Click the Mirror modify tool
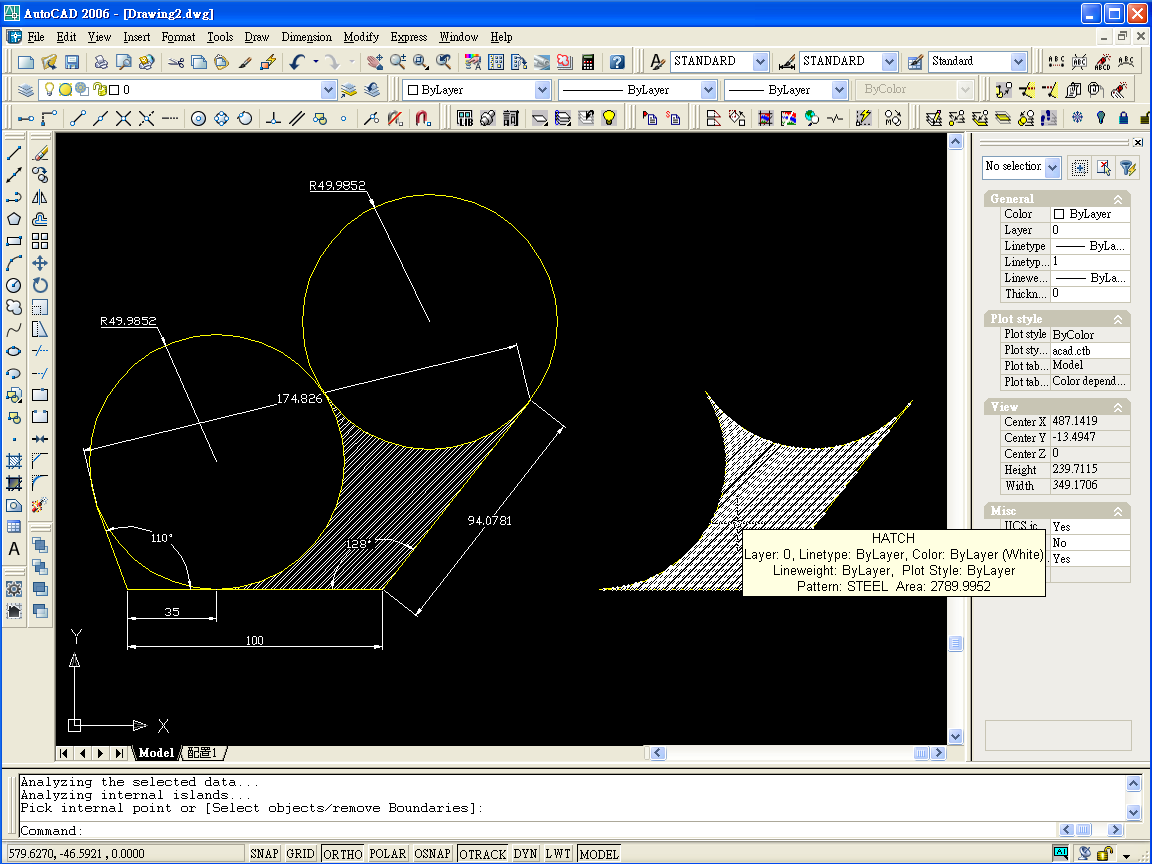 point(40,197)
